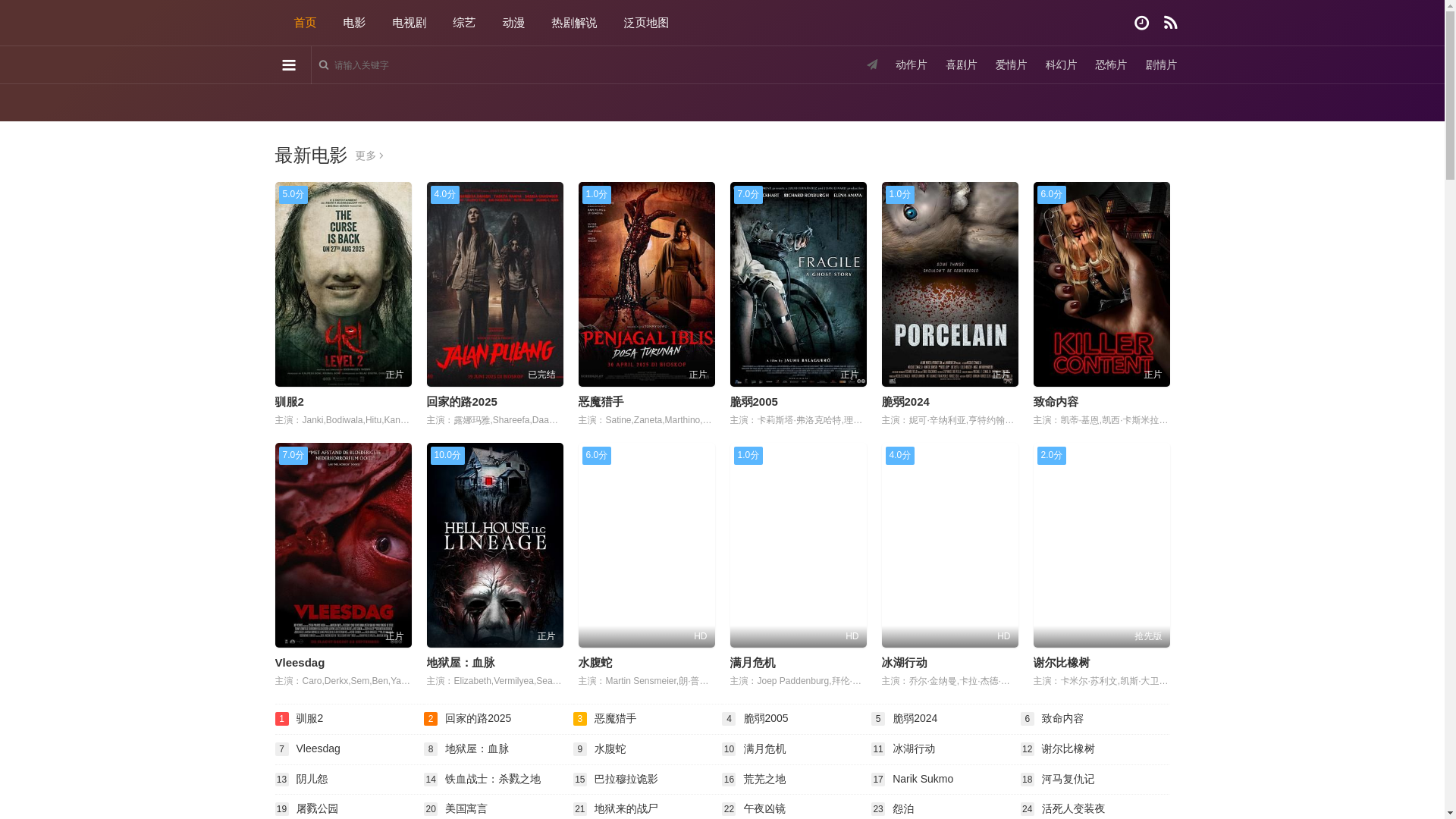This screenshot has width=1456, height=819.
Task: Toggle the hamburger category menu
Action: (x=289, y=65)
